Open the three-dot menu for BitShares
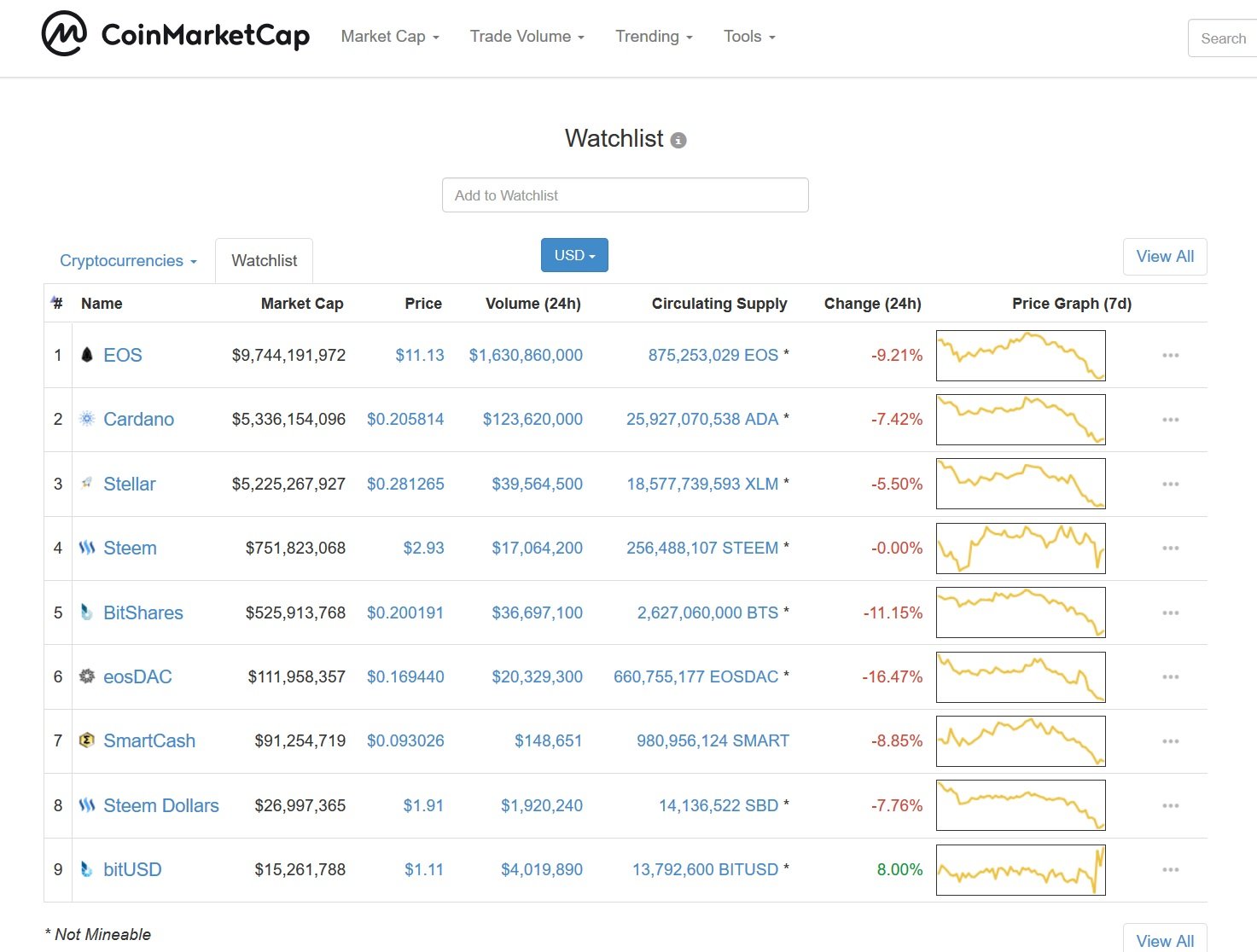This screenshot has width=1257, height=952. 1171,612
